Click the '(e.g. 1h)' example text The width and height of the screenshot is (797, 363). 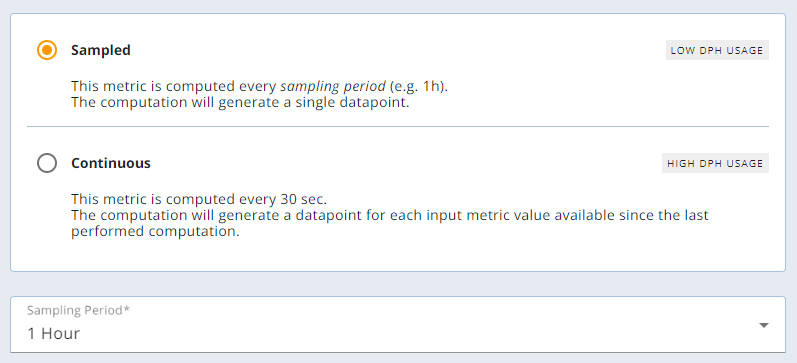pos(418,86)
